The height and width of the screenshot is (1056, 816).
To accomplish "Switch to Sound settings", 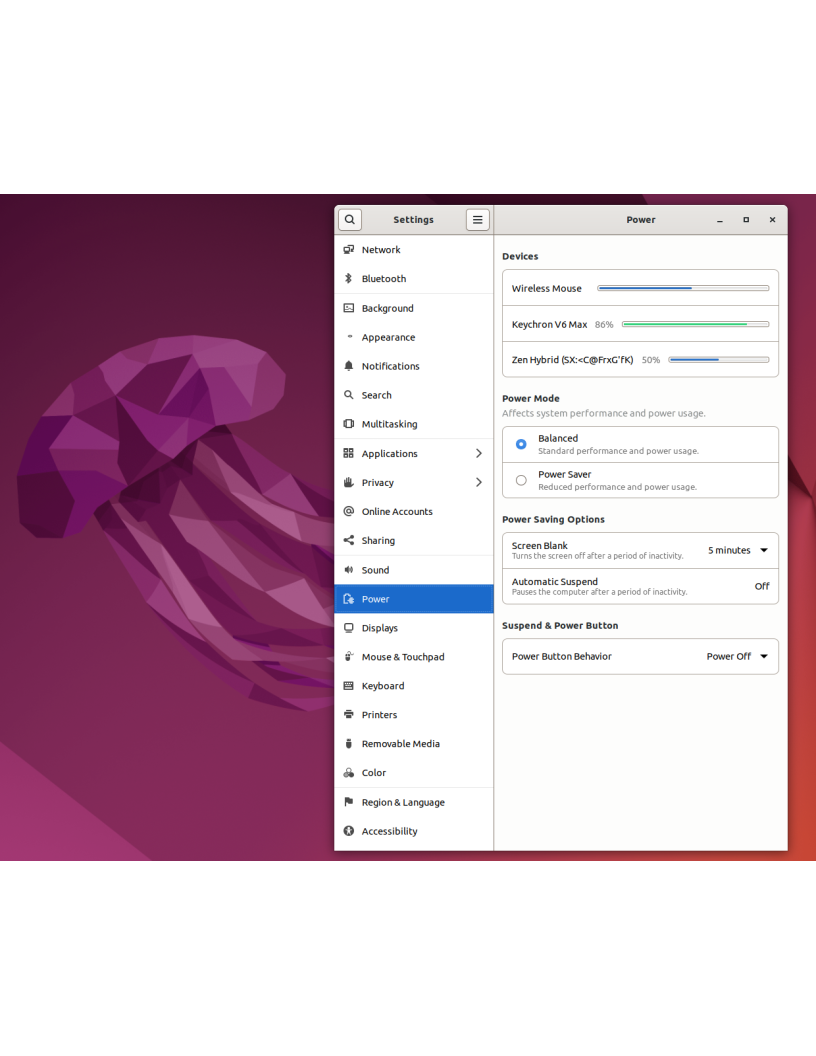I will click(x=413, y=570).
